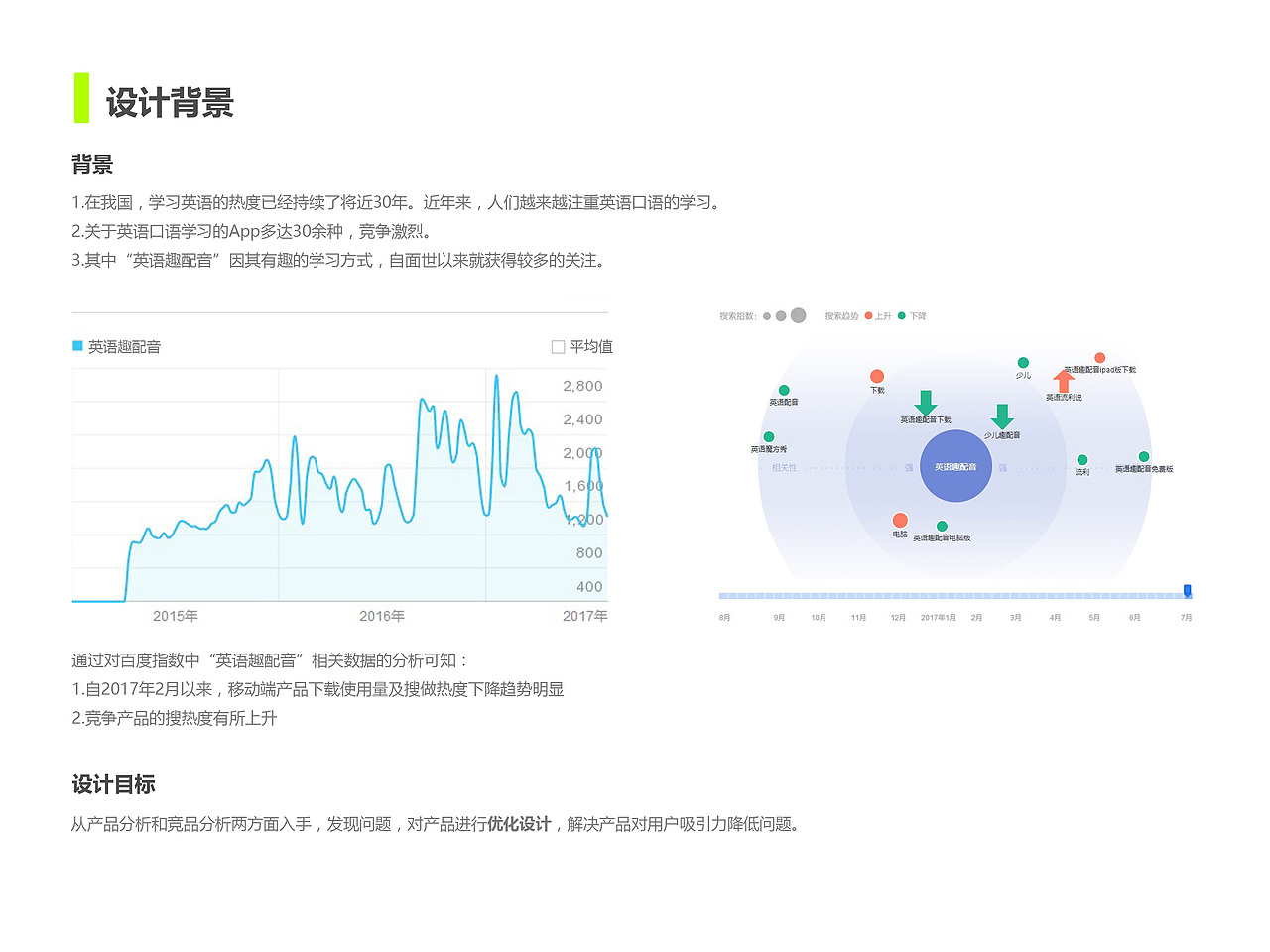Click the bold 优化设计 text
The width and height of the screenshot is (1270, 952).
pos(519,824)
